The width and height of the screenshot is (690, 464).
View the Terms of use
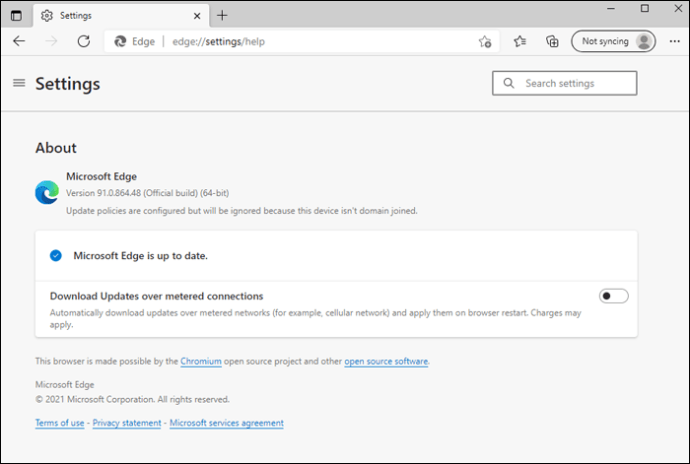60,423
